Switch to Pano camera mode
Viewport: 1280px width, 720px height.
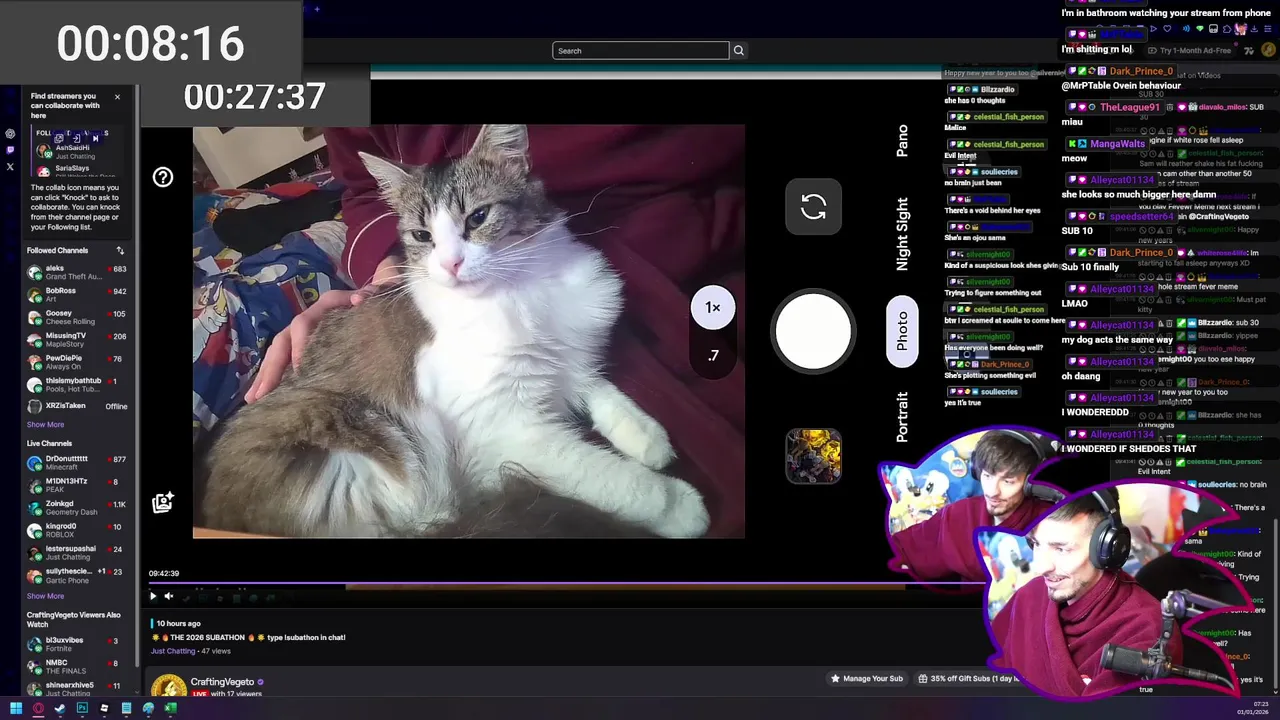[902, 140]
